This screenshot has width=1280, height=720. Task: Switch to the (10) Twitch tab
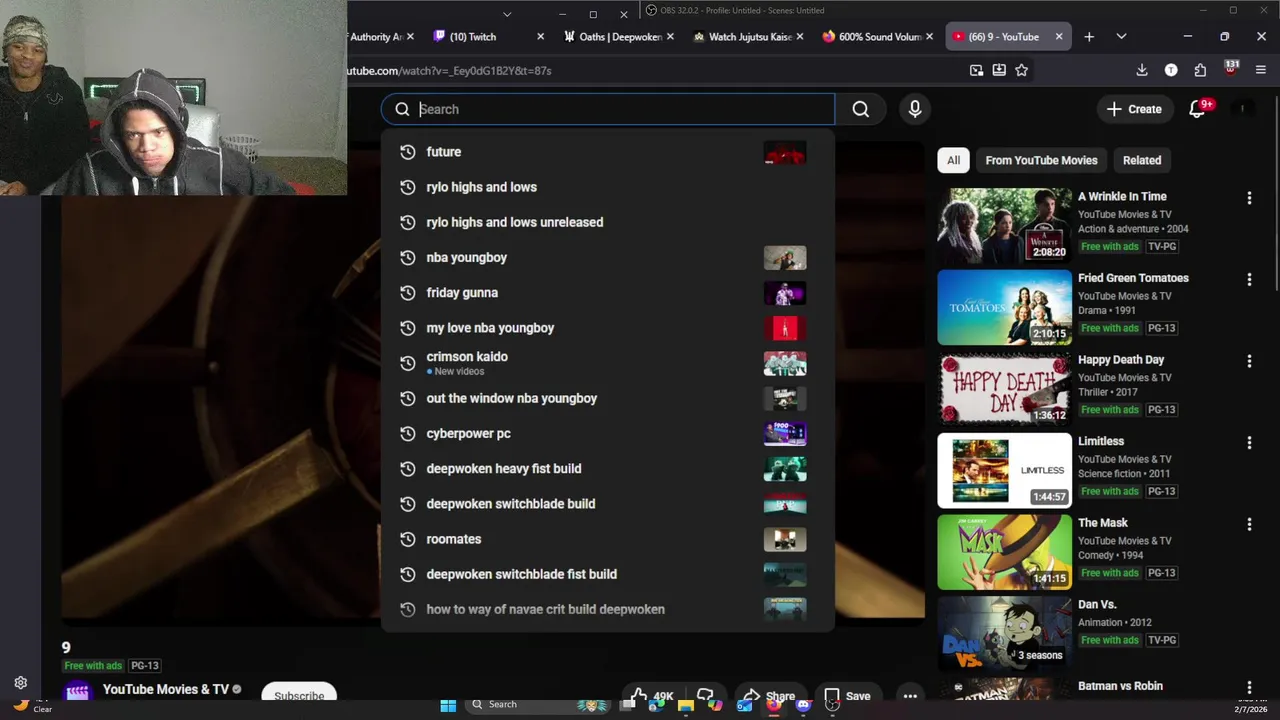(x=490, y=37)
